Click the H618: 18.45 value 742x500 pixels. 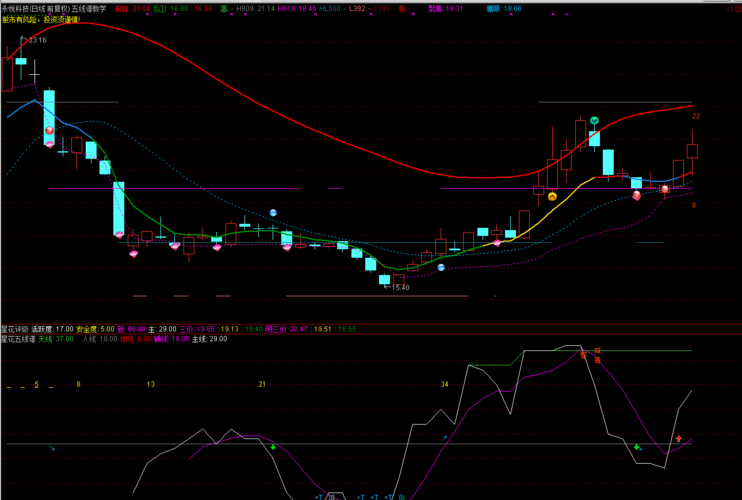[x=297, y=9]
